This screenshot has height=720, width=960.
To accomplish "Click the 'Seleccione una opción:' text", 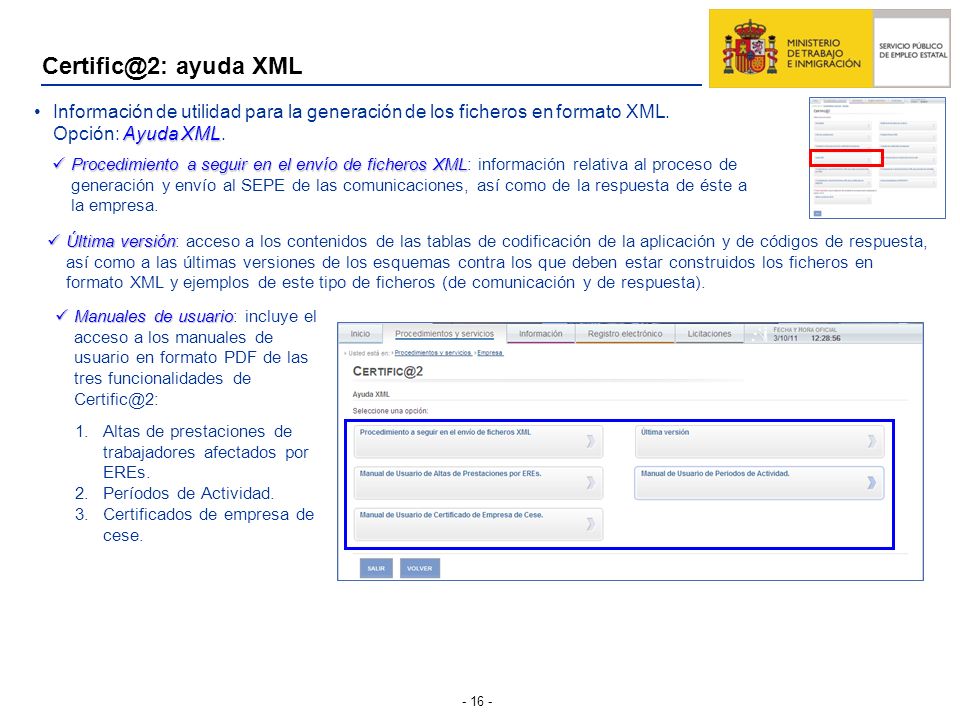I will click(390, 411).
